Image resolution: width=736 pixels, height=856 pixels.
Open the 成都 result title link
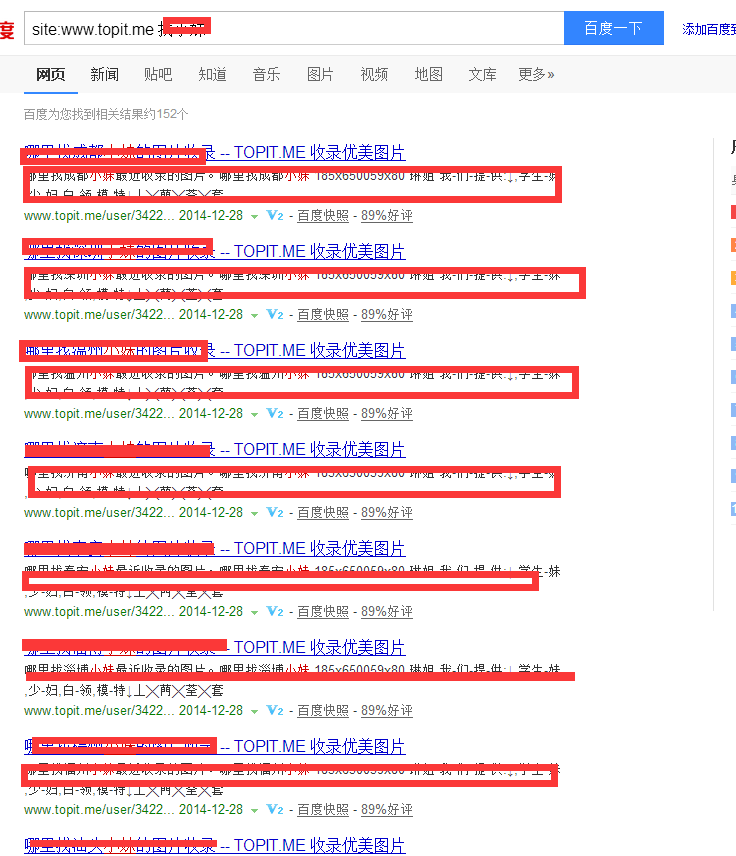coord(215,152)
